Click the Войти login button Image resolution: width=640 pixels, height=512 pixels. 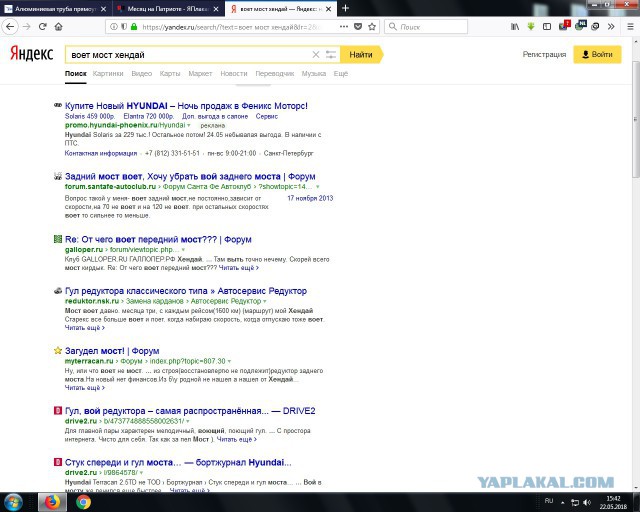tap(597, 54)
